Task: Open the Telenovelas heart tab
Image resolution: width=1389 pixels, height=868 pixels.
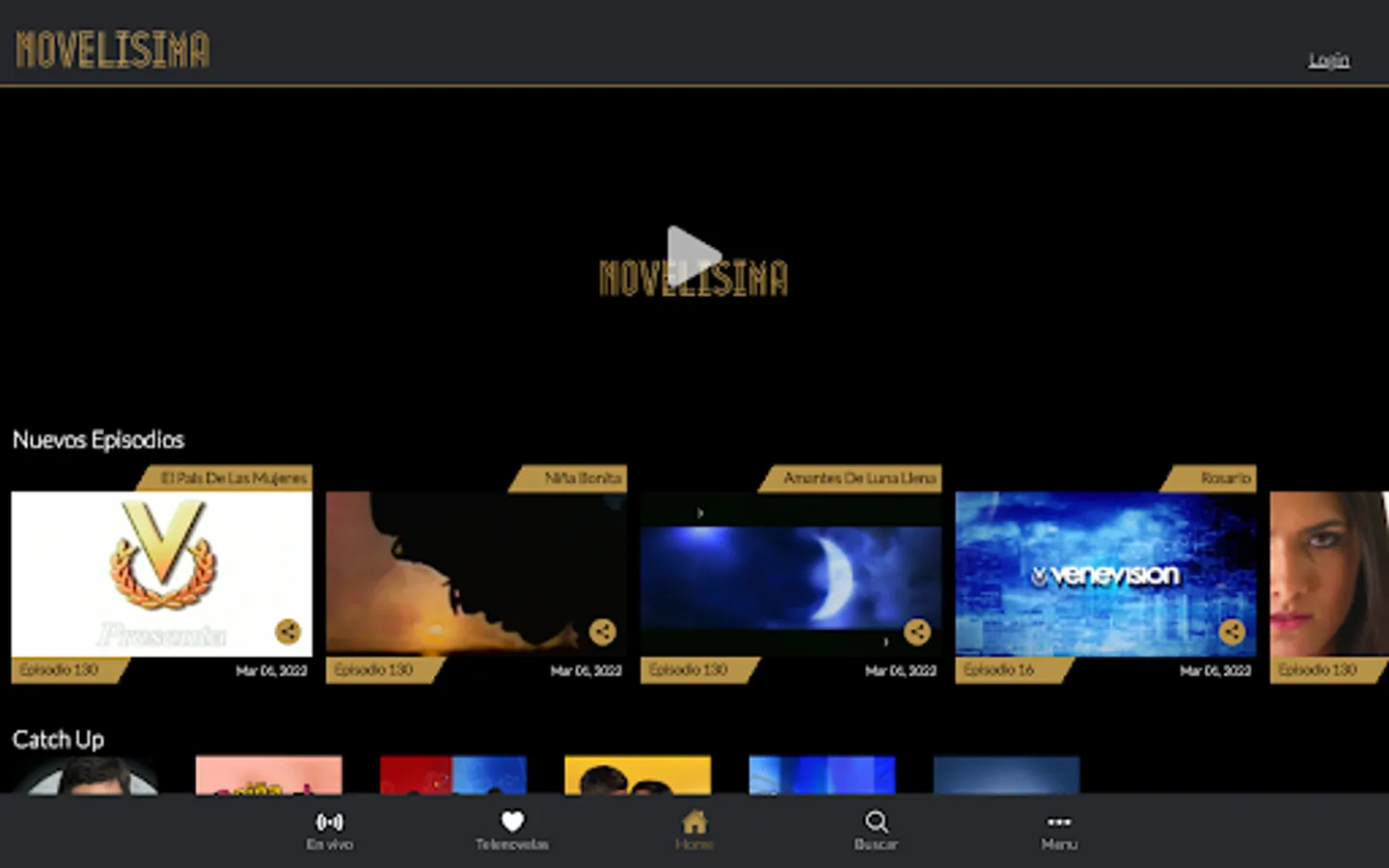Action: point(511,830)
